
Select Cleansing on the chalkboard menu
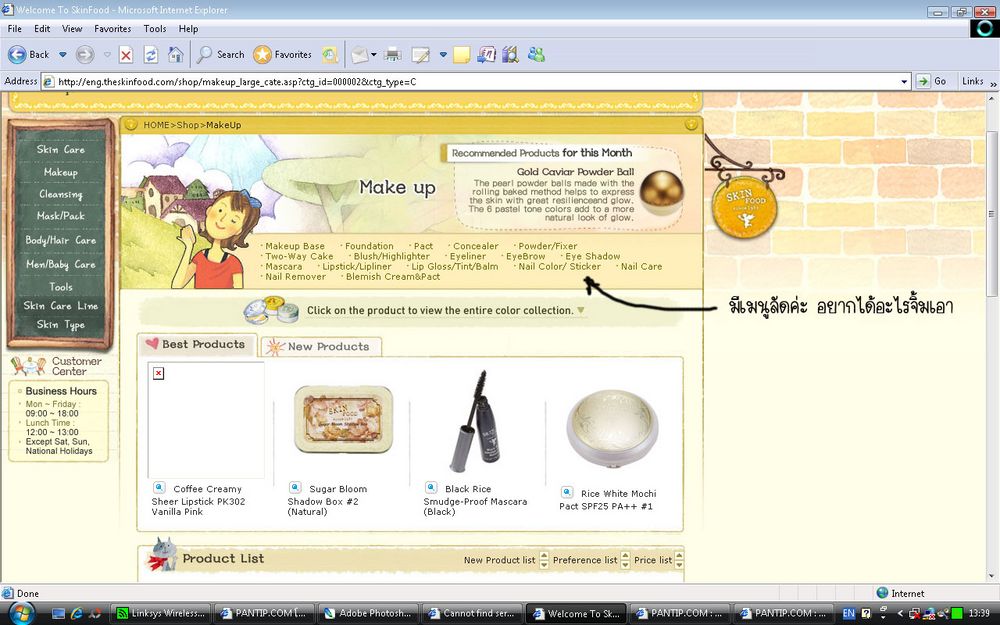[x=61, y=194]
